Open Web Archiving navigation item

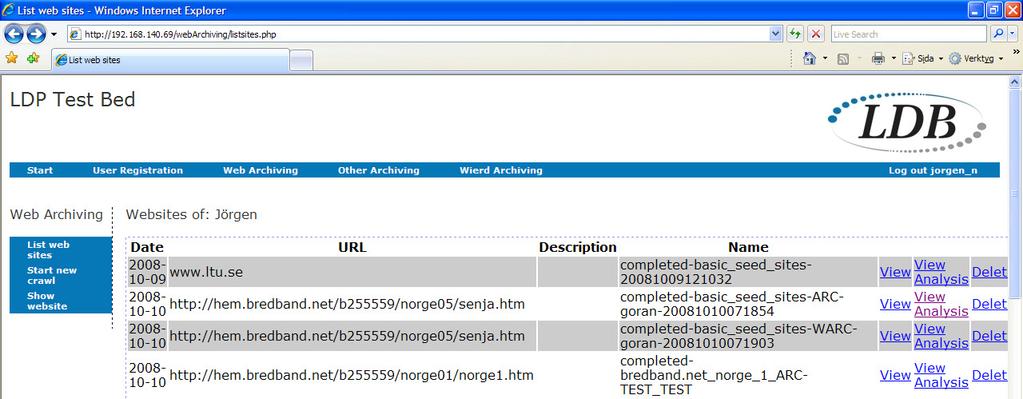click(x=260, y=170)
